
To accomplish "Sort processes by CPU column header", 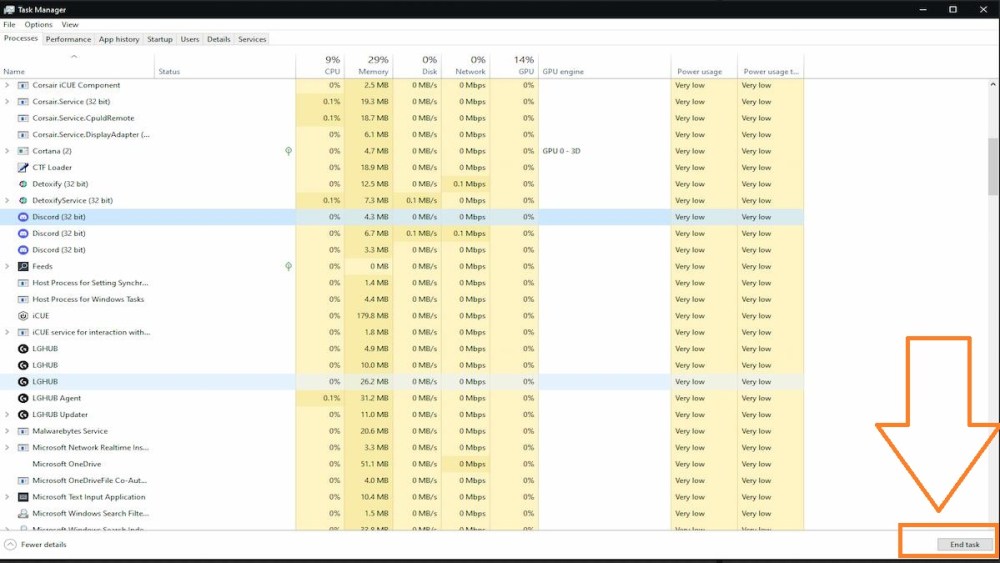I will tap(331, 66).
